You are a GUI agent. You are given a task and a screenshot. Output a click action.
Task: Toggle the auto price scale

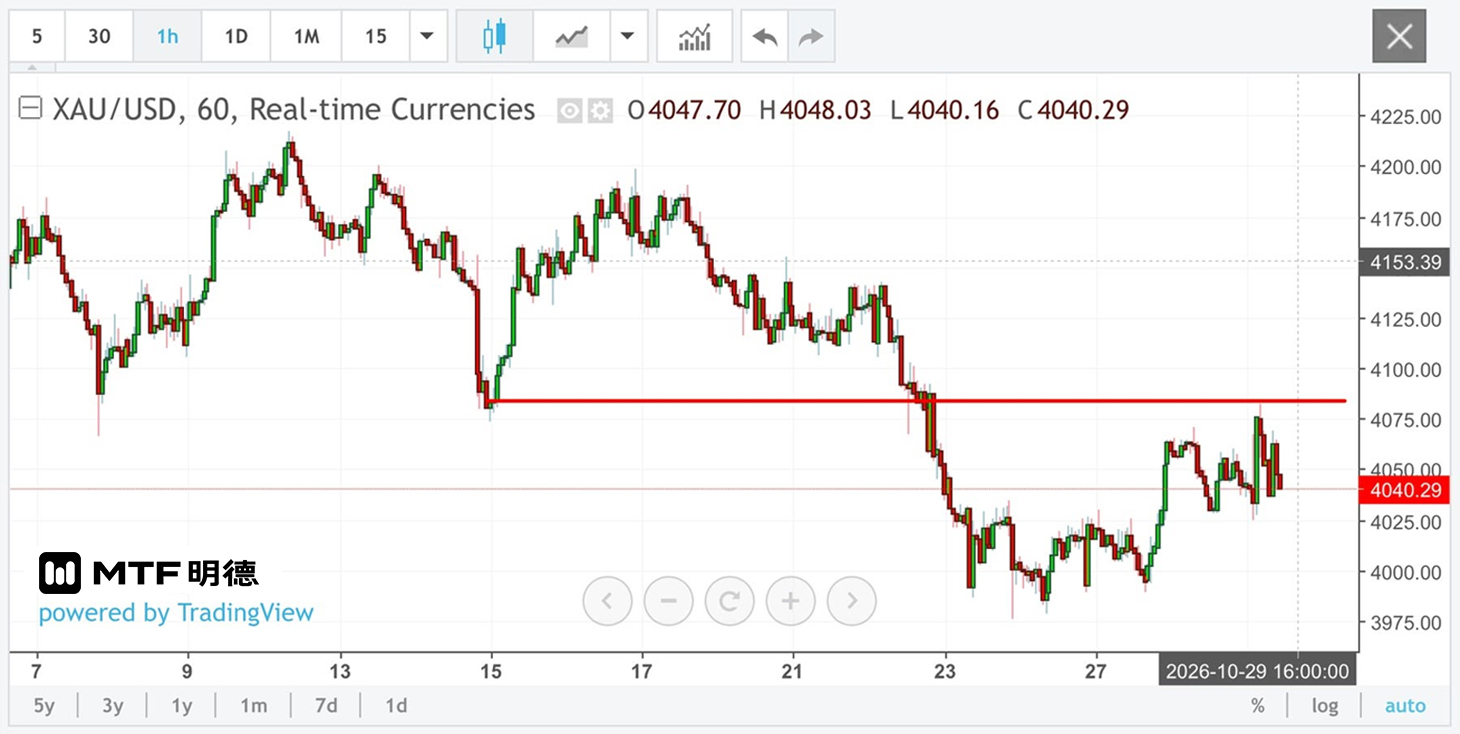[x=1405, y=706]
